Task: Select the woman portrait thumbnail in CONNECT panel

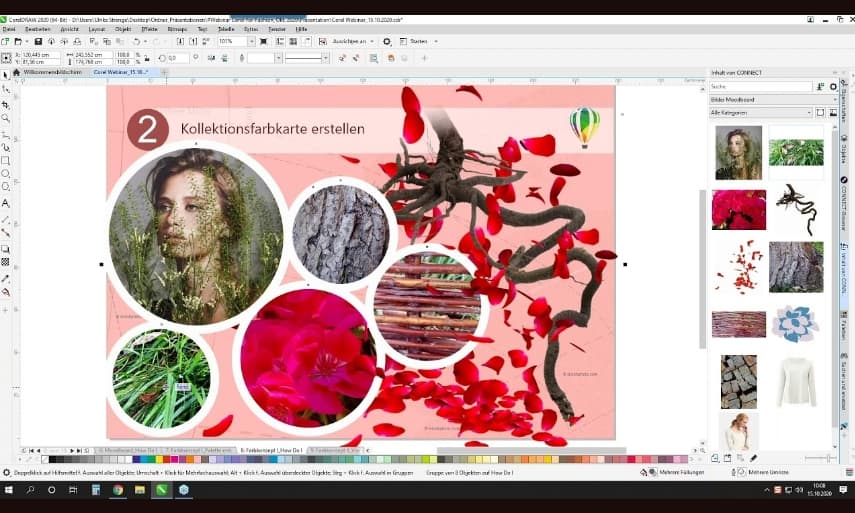Action: click(738, 152)
